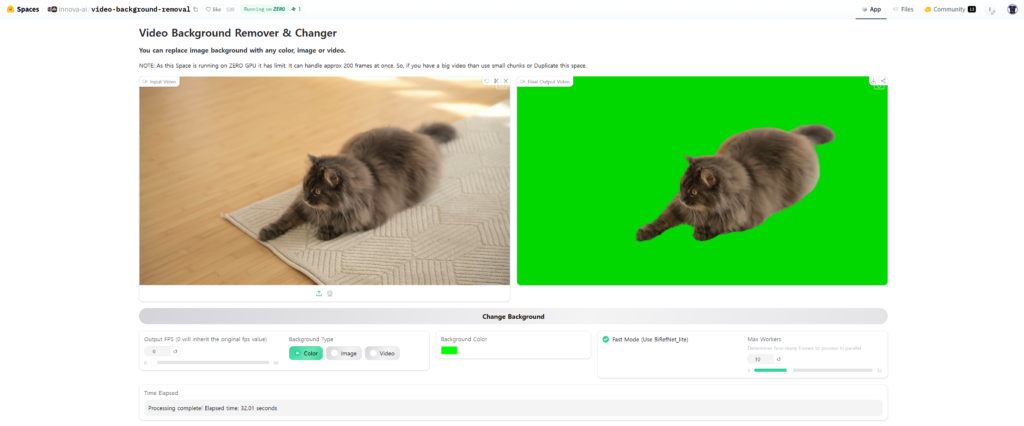This screenshot has height=426, width=1024.
Task: Like this Space with the heart icon
Action: click(x=213, y=9)
